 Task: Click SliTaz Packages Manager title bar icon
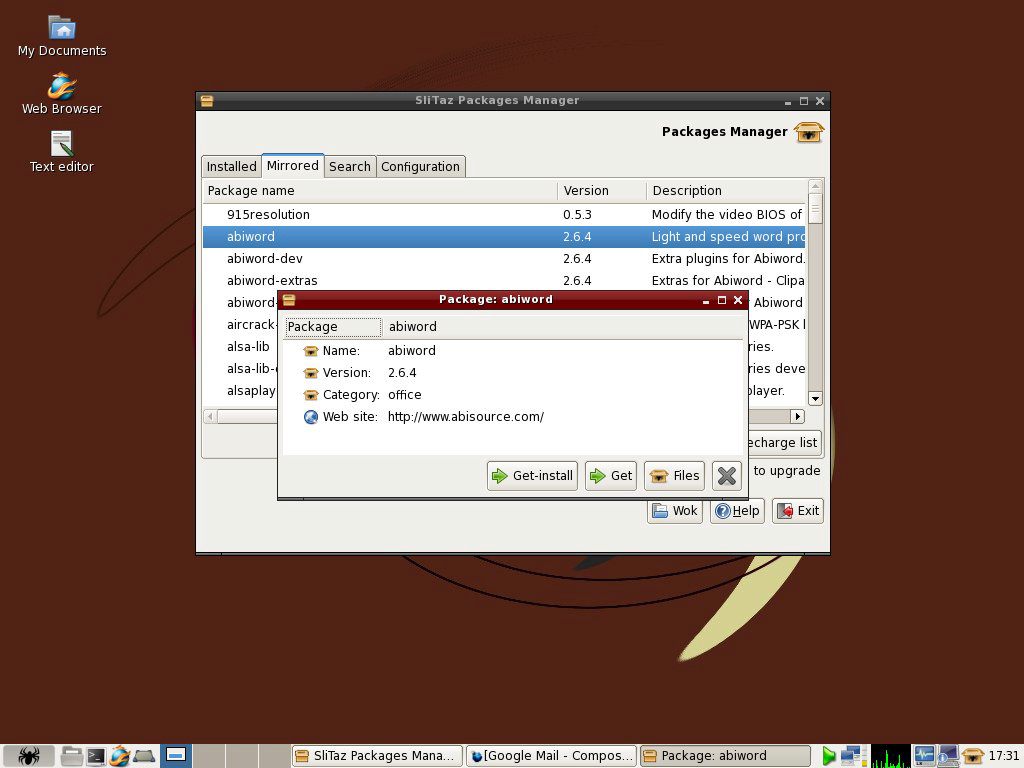click(207, 101)
